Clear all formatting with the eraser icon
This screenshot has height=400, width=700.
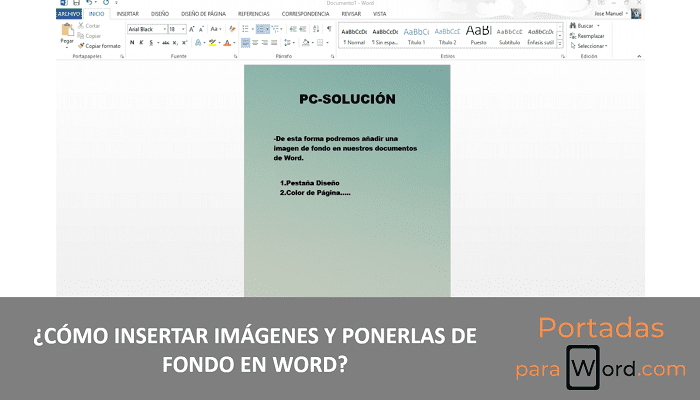tap(232, 29)
